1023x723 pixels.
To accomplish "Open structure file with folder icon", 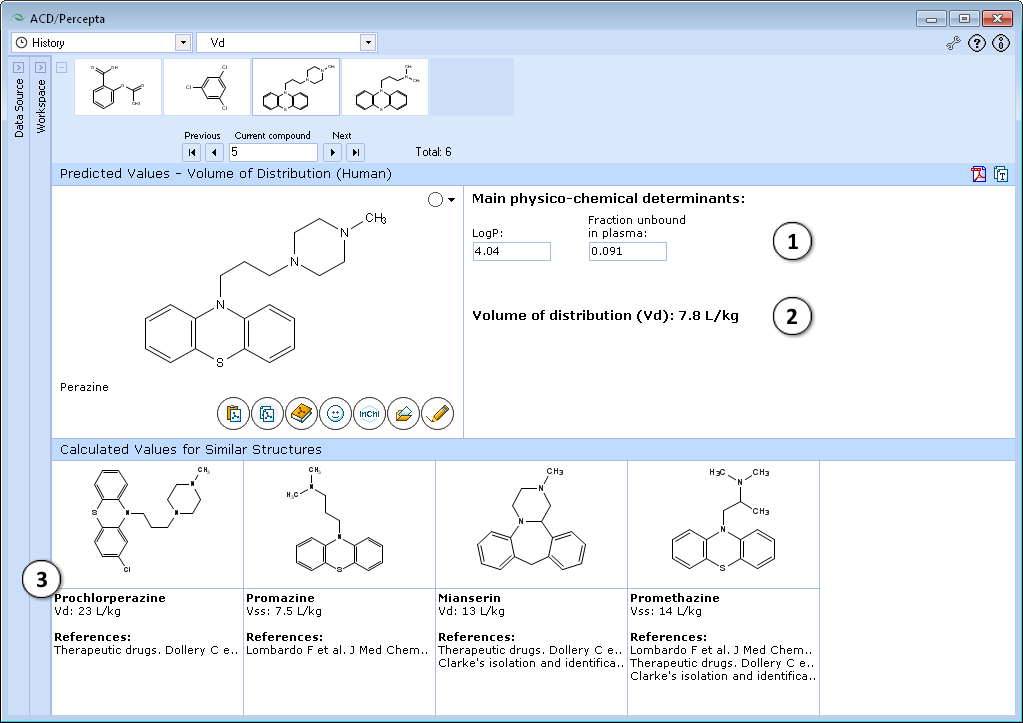I will [x=403, y=414].
